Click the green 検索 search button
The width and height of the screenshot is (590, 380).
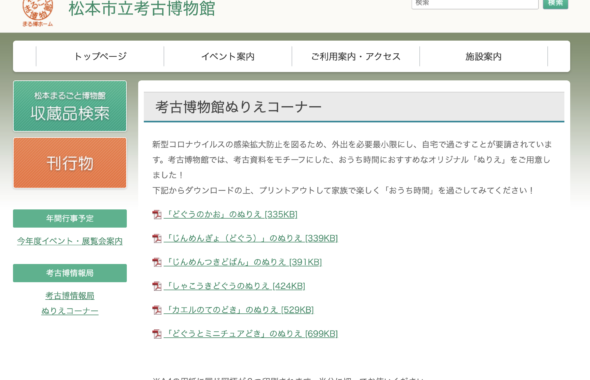[x=555, y=3]
